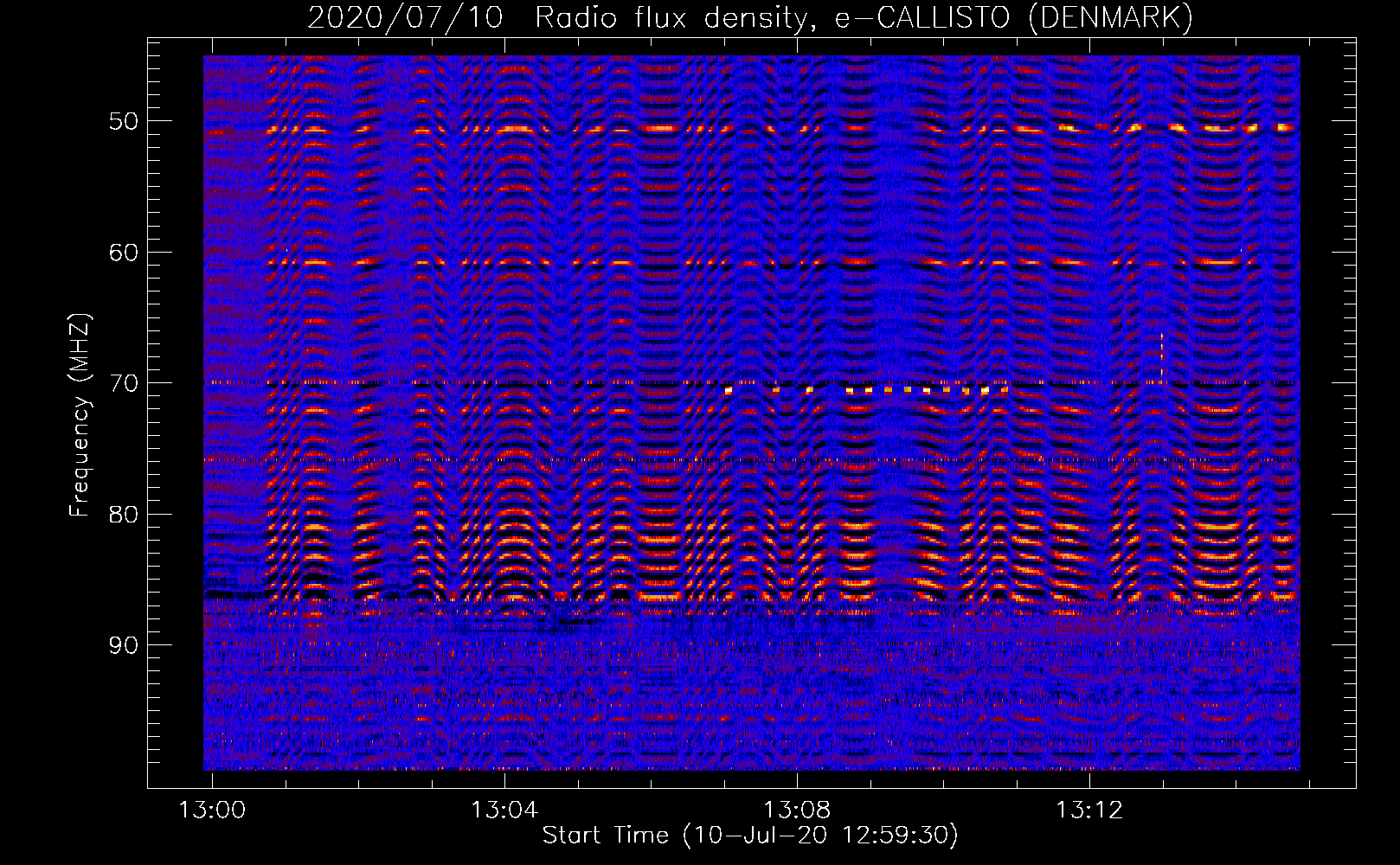This screenshot has width=1400, height=865.
Task: Select the "Frequency (MHZ)" y-axis label
Action: (x=80, y=415)
